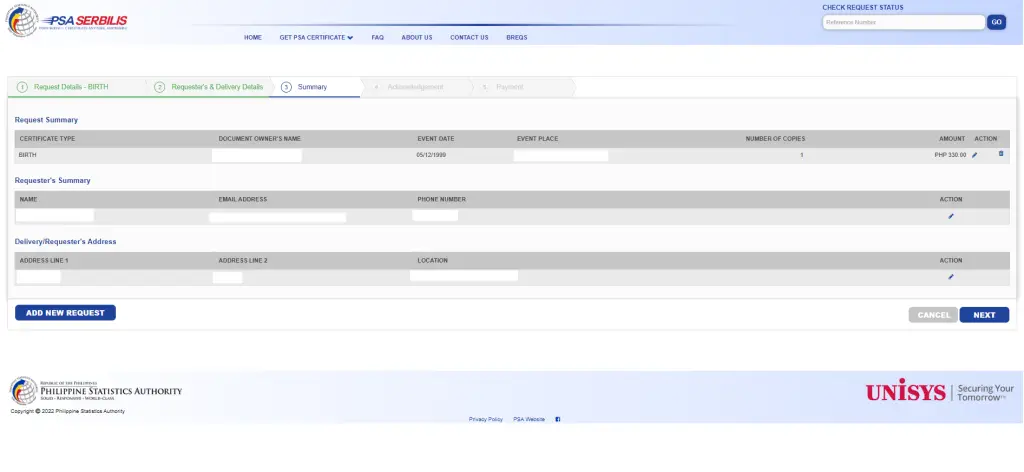Click ADD NEW REQUEST button
This screenshot has width=1024, height=472.
(x=65, y=313)
